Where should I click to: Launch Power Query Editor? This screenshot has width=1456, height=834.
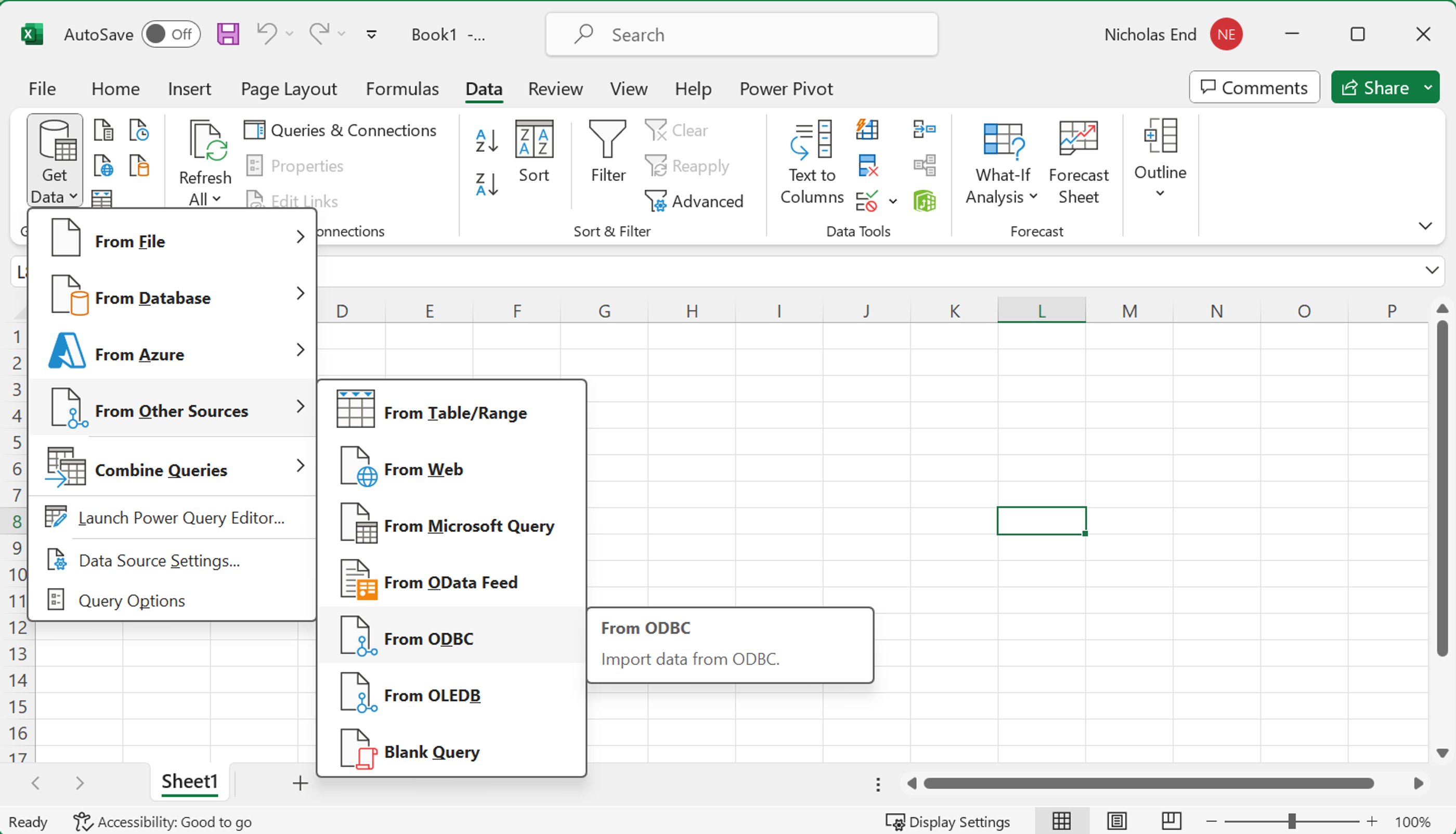tap(173, 517)
